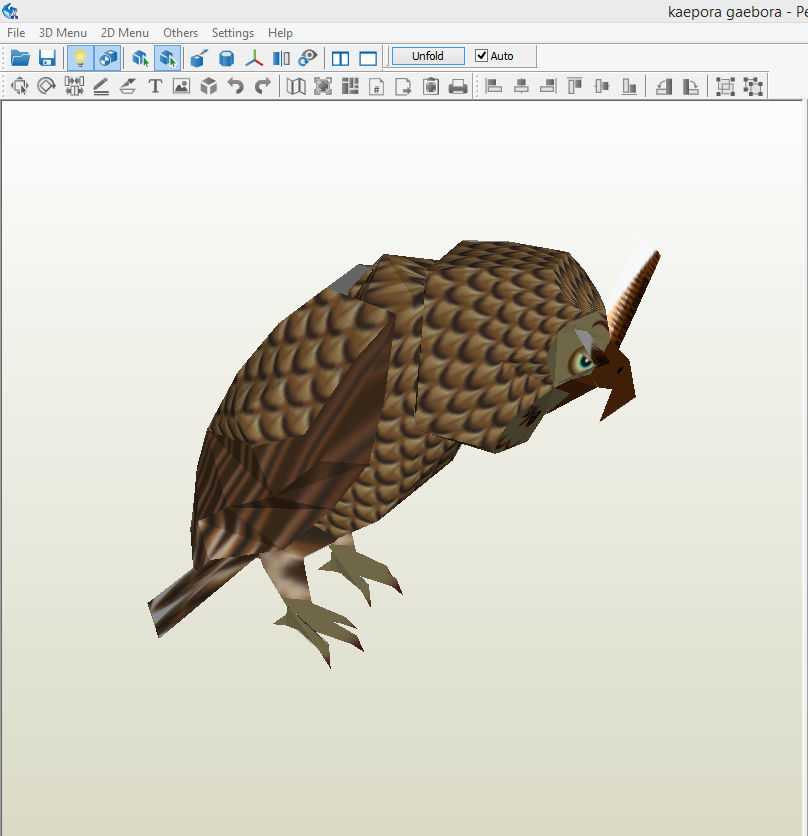Screen dimensions: 808x836
Task: Undo the last edit
Action: (237, 87)
